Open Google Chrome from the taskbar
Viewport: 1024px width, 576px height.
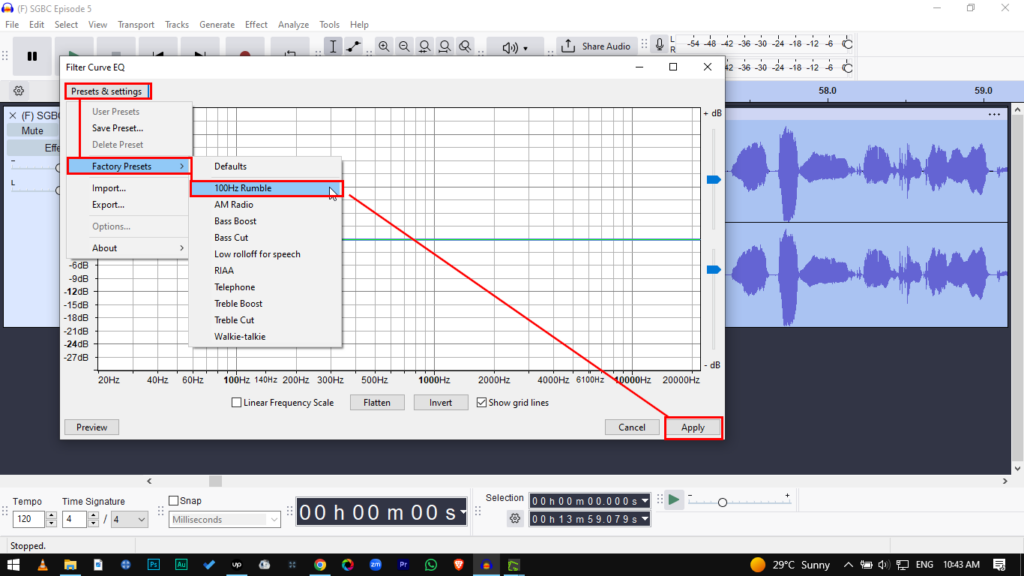[x=320, y=565]
